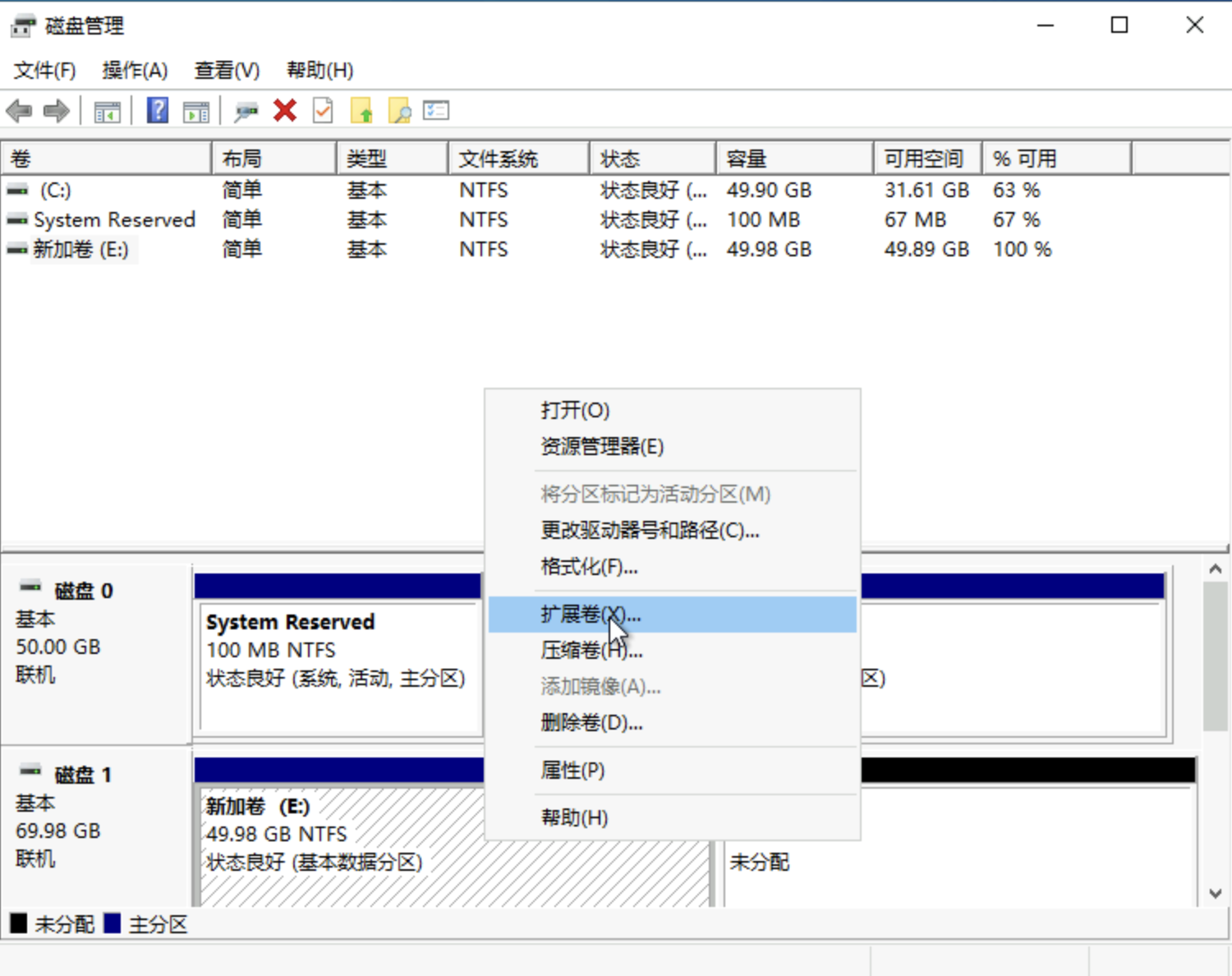Sort by the 类型 column header
The height and width of the screenshot is (976, 1232).
coord(393,159)
